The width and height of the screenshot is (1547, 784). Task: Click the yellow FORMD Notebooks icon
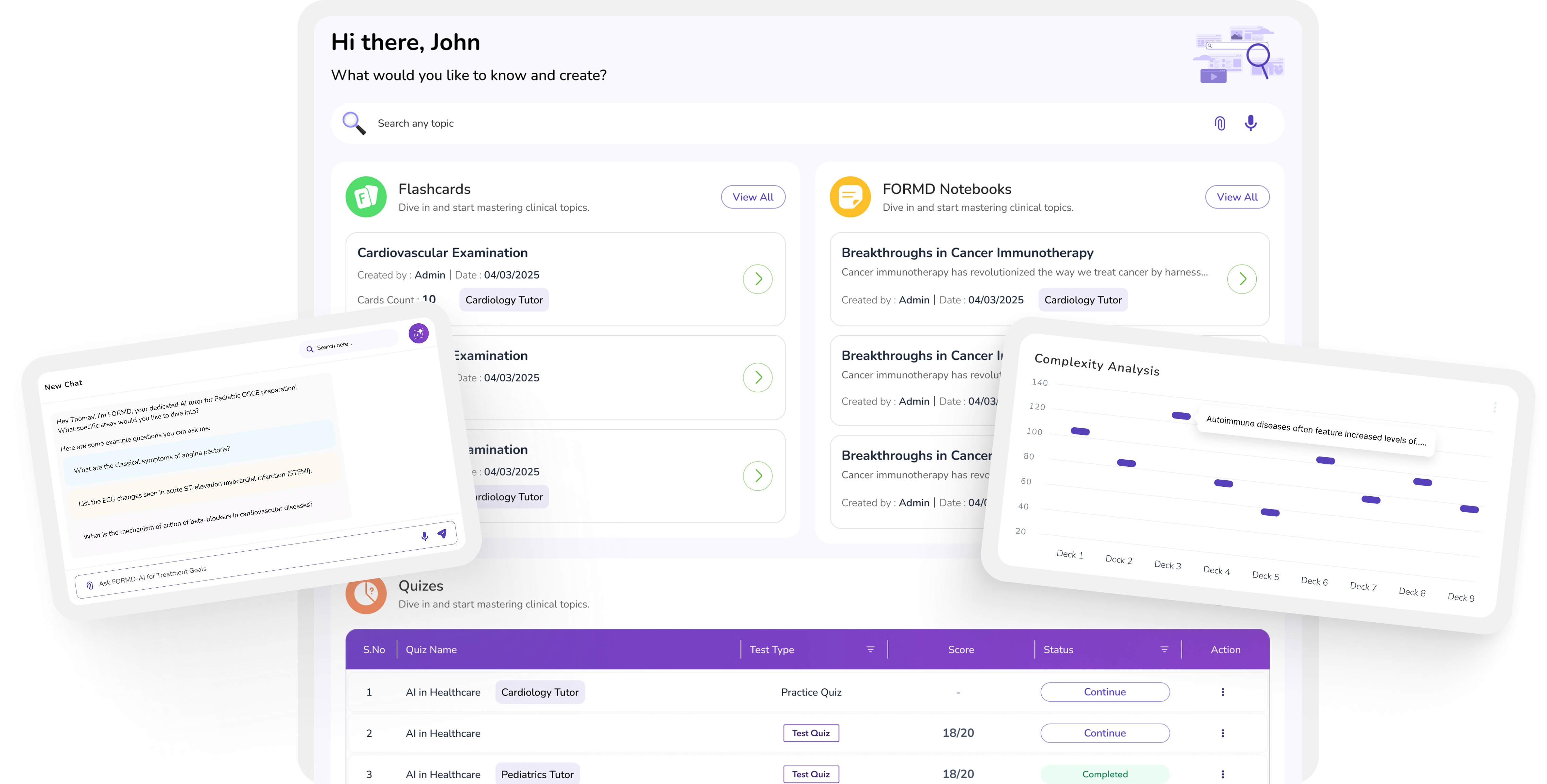850,197
